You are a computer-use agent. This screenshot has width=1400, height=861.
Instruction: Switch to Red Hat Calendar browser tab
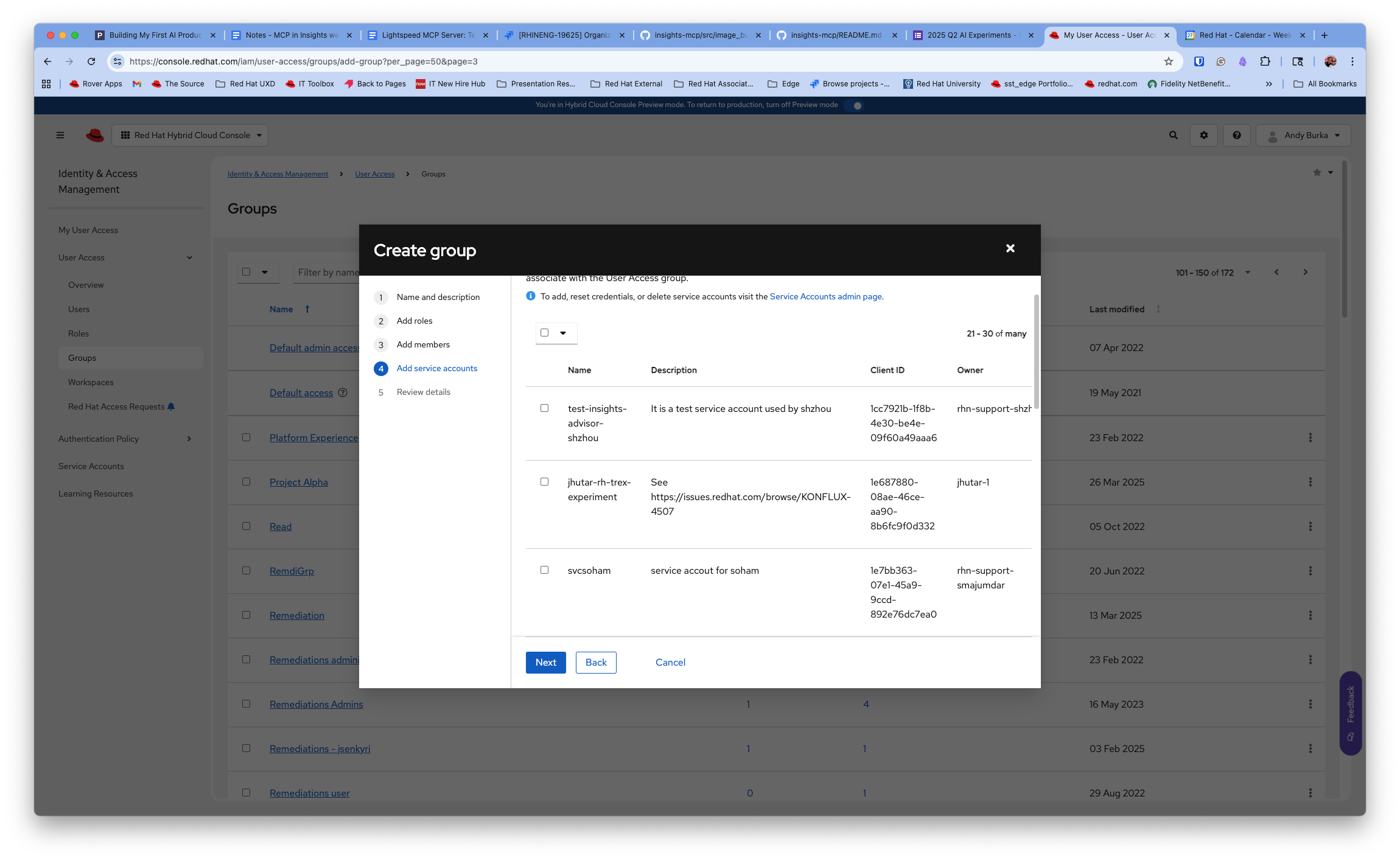pos(1242,35)
